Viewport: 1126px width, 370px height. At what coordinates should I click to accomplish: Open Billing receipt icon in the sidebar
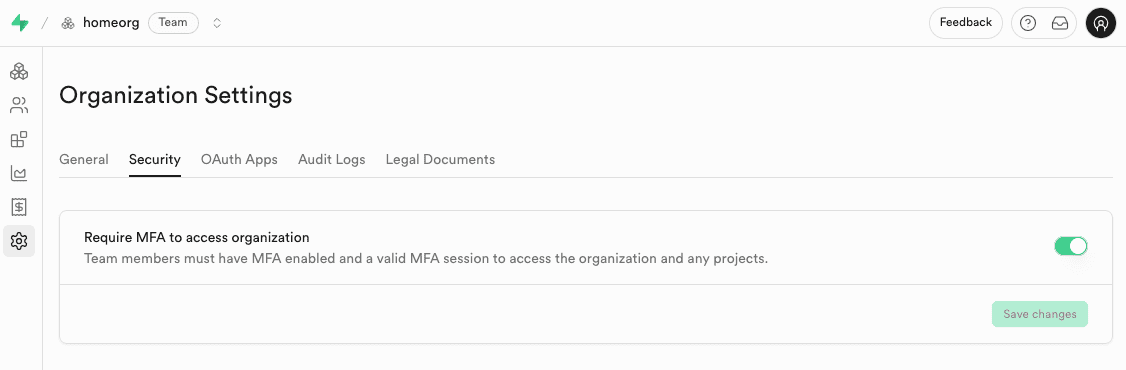[x=19, y=207]
